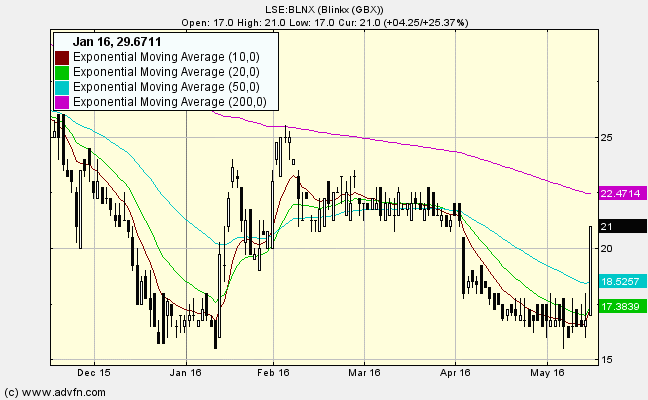This screenshot has height=400, width=648.
Task: Click the cyan EMA 50 color swatch
Action: click(x=62, y=88)
